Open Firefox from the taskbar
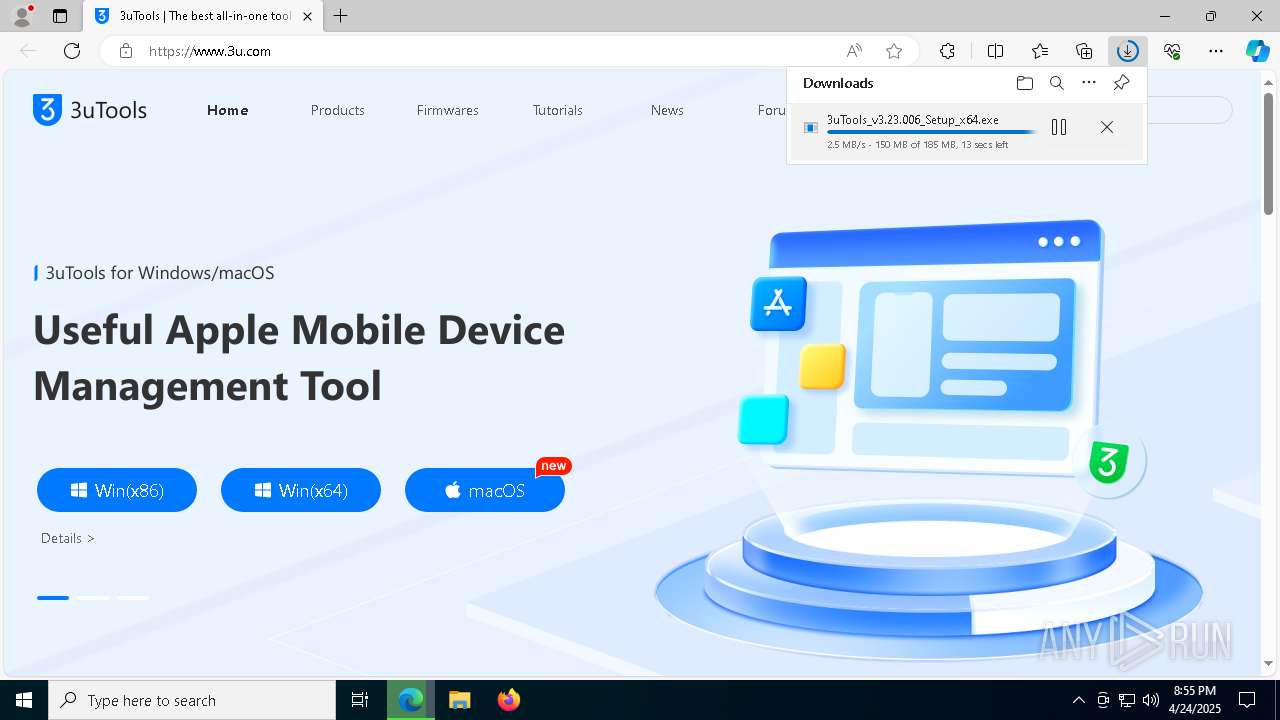 point(508,700)
